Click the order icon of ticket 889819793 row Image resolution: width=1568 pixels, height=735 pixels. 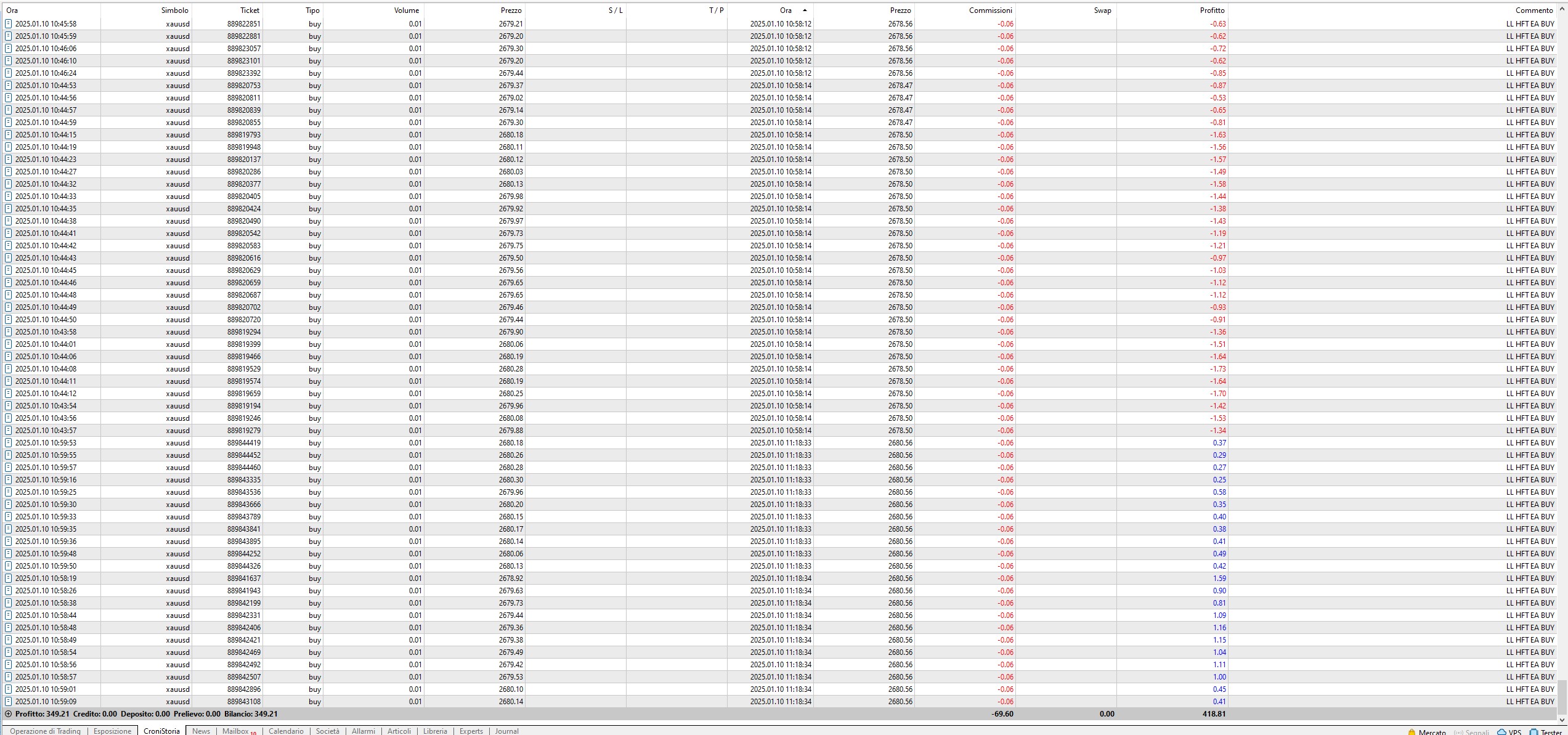click(x=9, y=135)
